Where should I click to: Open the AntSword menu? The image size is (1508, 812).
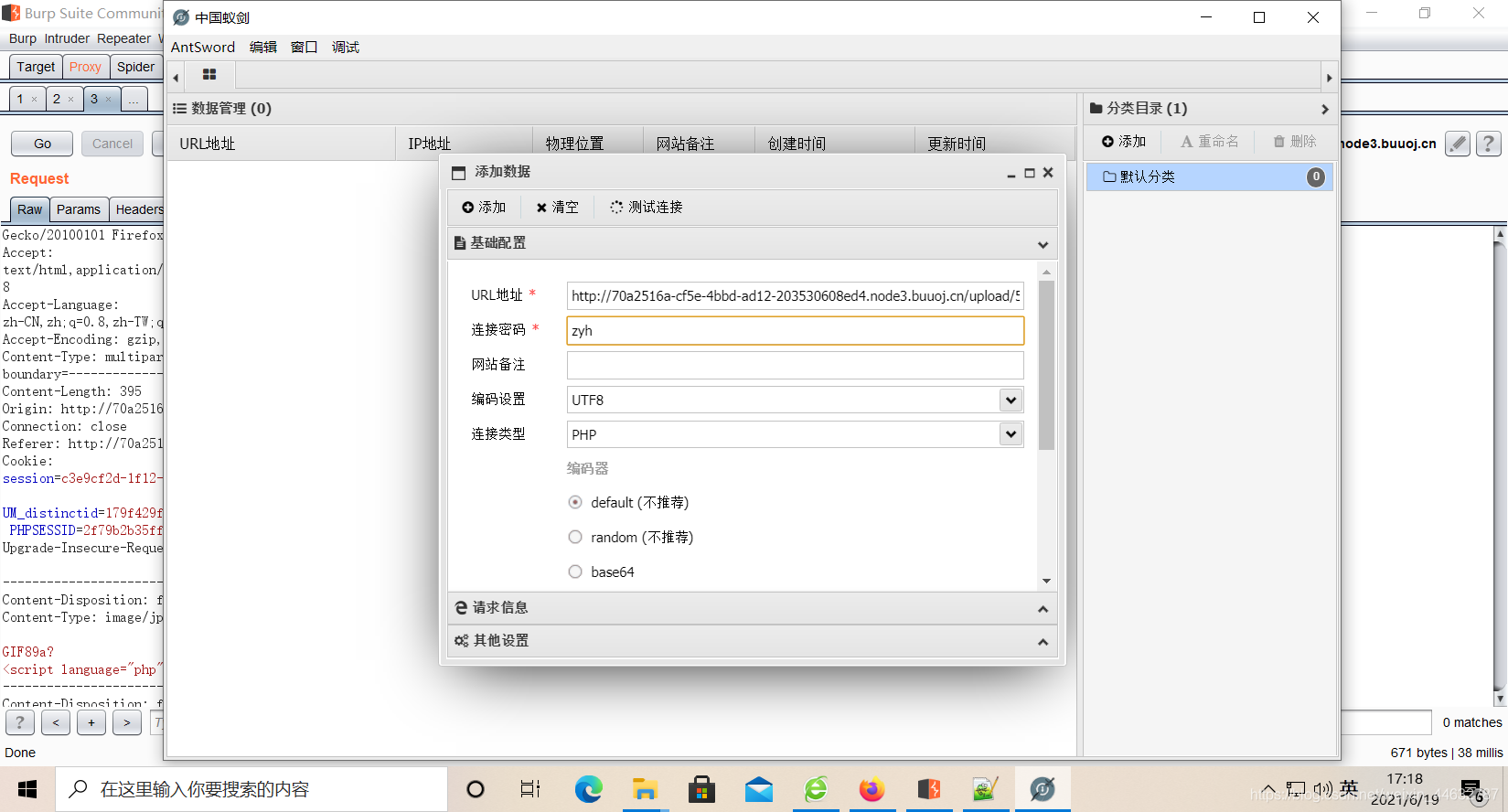[203, 48]
